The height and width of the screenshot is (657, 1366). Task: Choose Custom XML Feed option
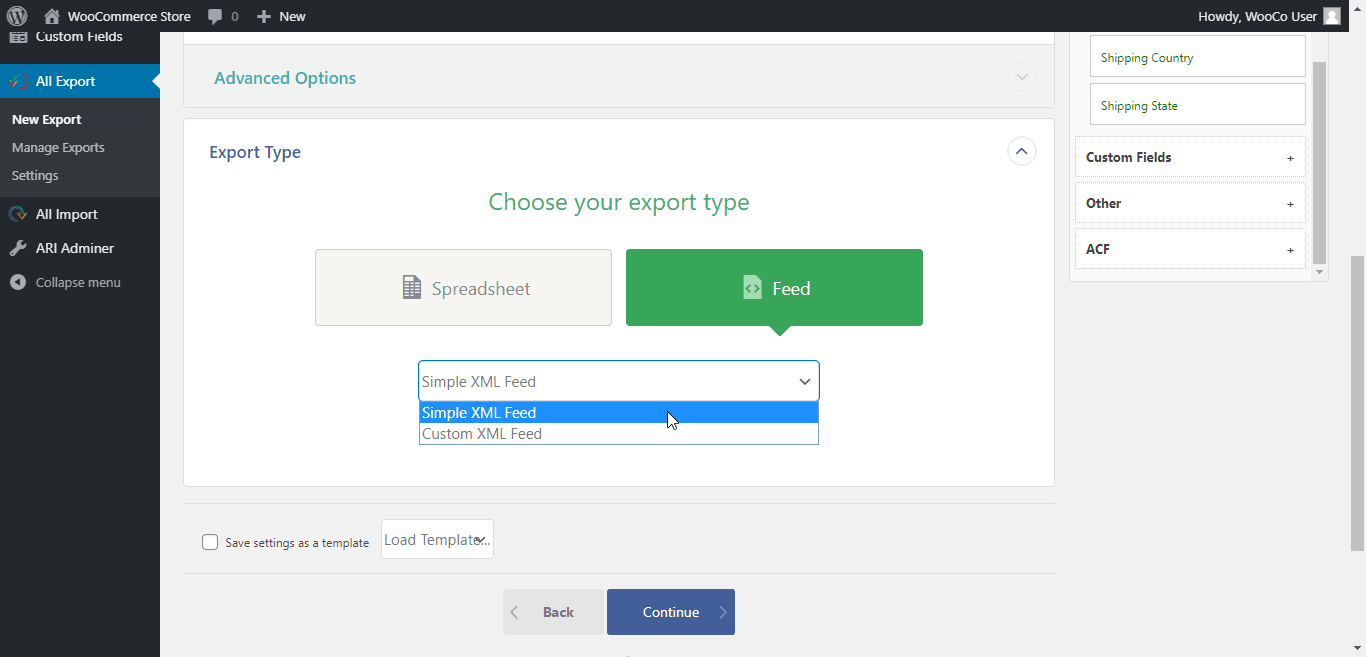tap(619, 434)
